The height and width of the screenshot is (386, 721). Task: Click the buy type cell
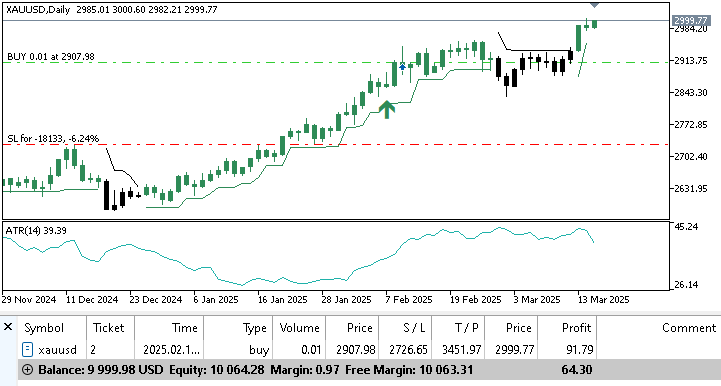(x=259, y=350)
